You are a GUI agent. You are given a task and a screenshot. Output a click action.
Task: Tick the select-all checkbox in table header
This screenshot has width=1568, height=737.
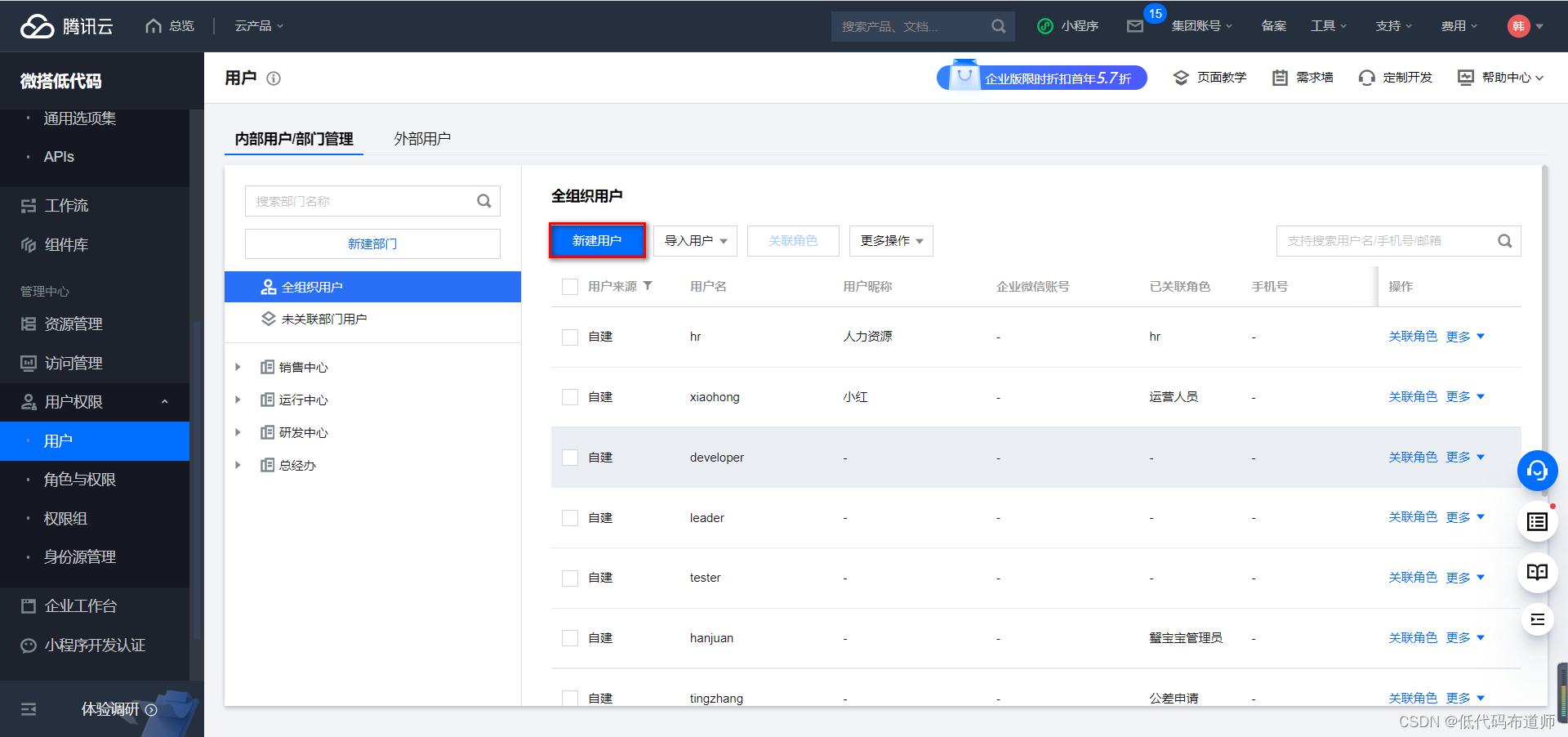tap(570, 287)
